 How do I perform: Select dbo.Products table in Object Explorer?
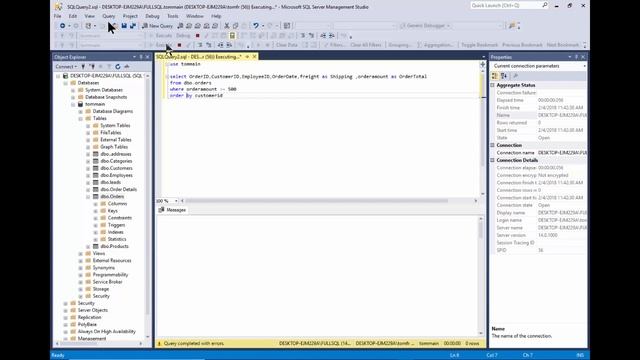pos(115,247)
